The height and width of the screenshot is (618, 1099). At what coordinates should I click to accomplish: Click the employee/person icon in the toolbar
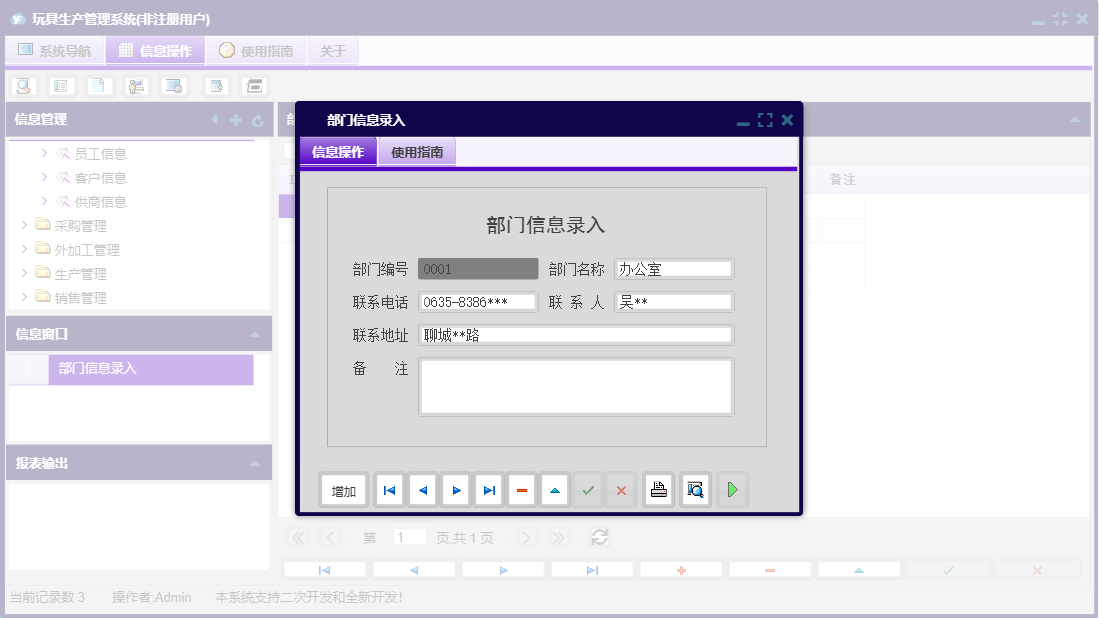136,85
